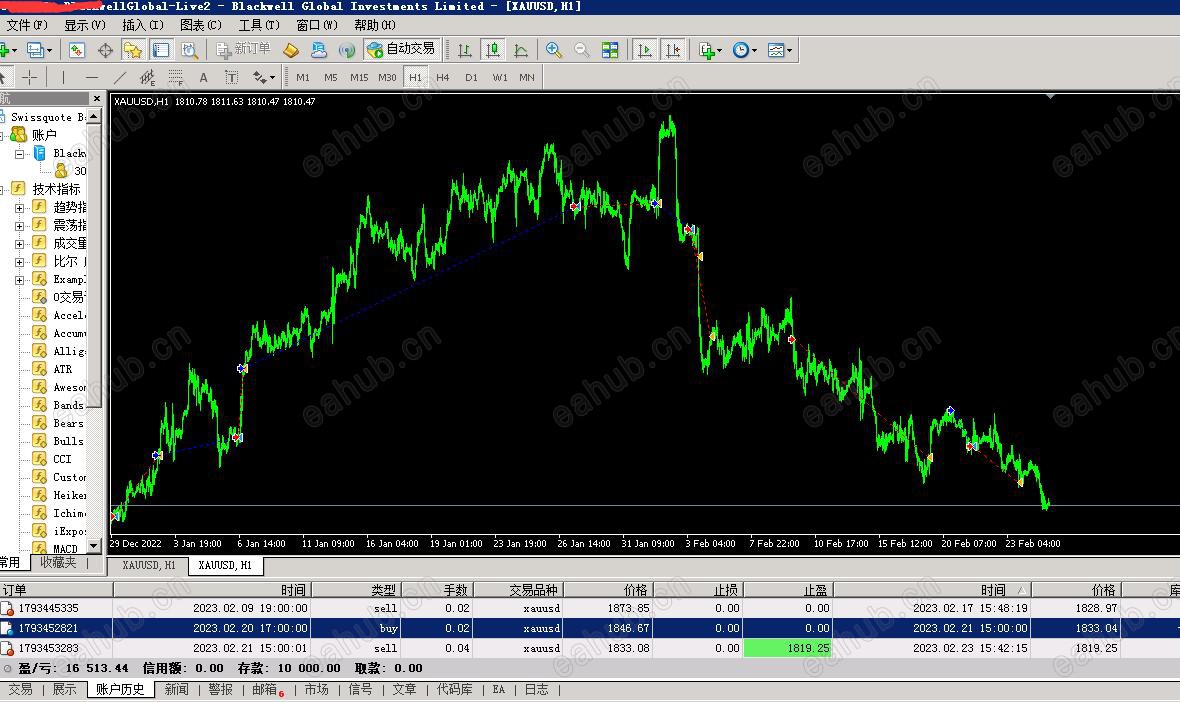Screen dimensions: 1180x702
Task: Click the 新订单 new order button
Action: point(244,50)
